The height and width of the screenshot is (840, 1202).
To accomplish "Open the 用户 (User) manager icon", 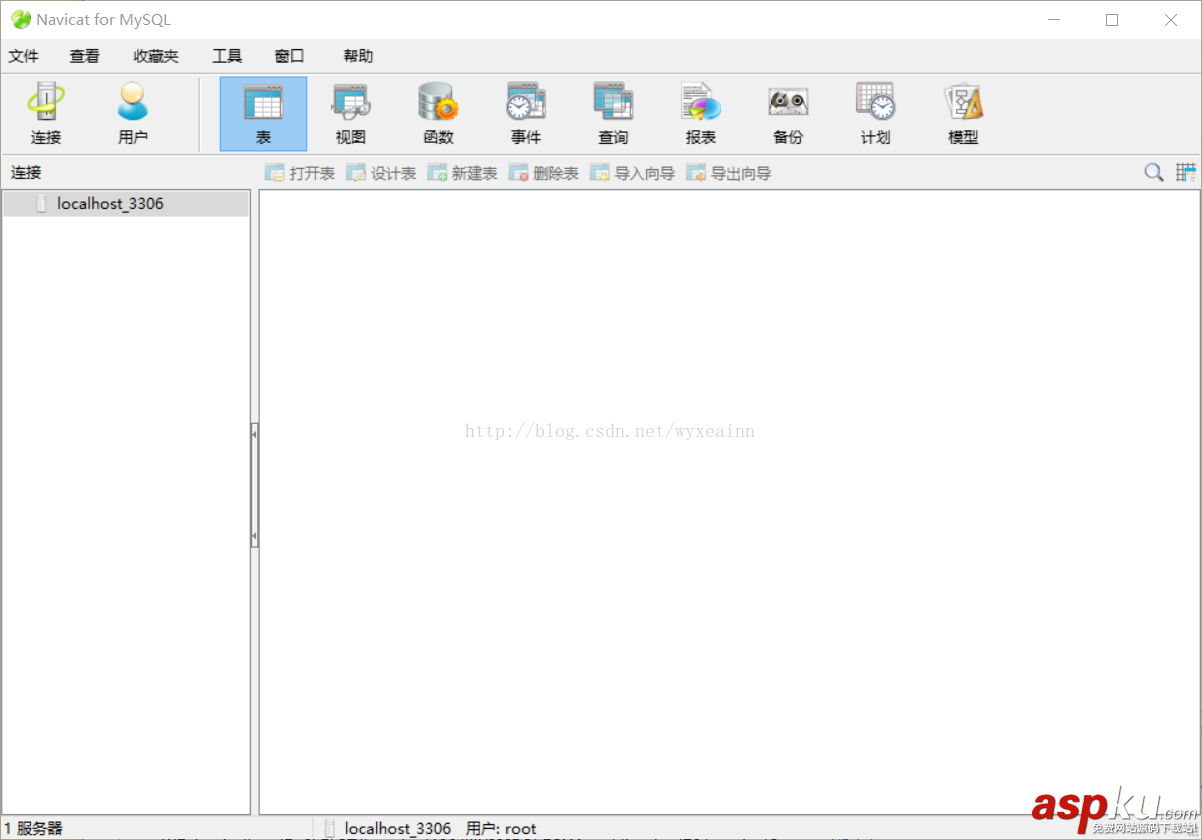I will point(132,114).
